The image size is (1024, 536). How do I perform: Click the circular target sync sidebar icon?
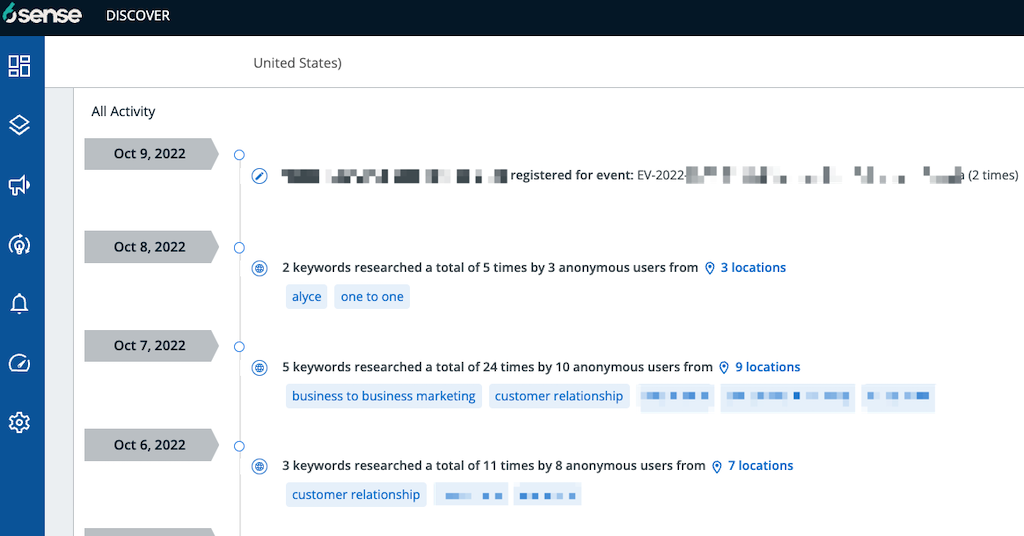coord(20,244)
